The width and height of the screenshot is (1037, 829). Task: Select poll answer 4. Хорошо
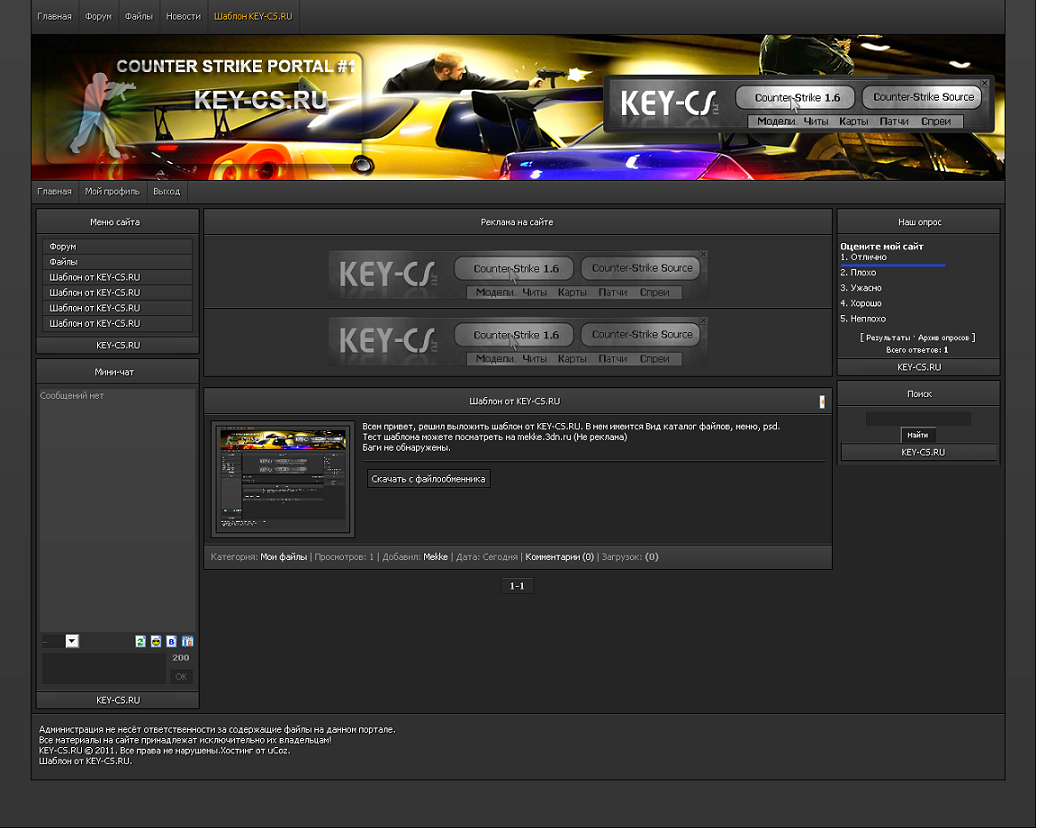point(860,303)
